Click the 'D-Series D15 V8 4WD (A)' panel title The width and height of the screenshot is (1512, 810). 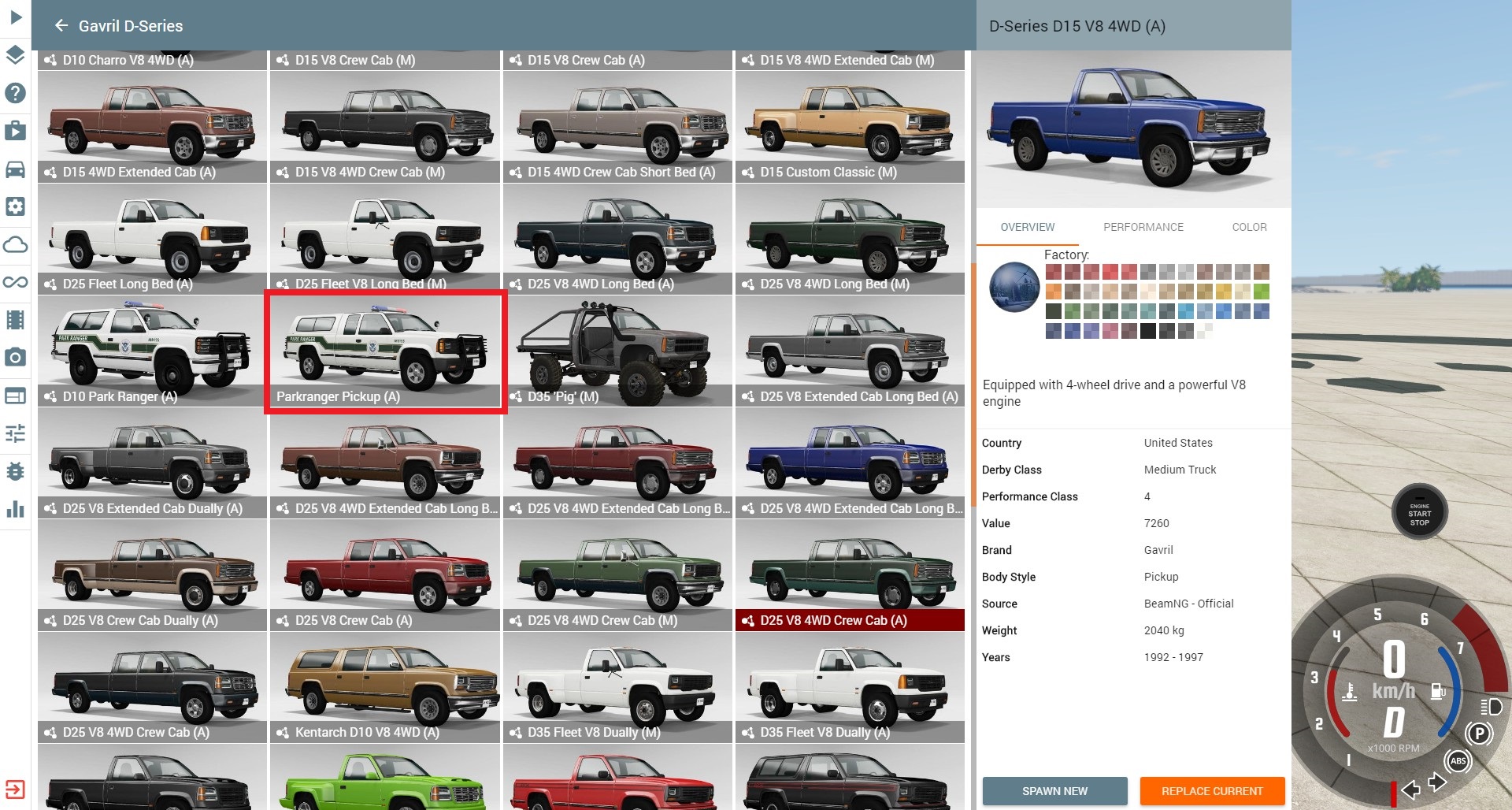click(x=1077, y=26)
